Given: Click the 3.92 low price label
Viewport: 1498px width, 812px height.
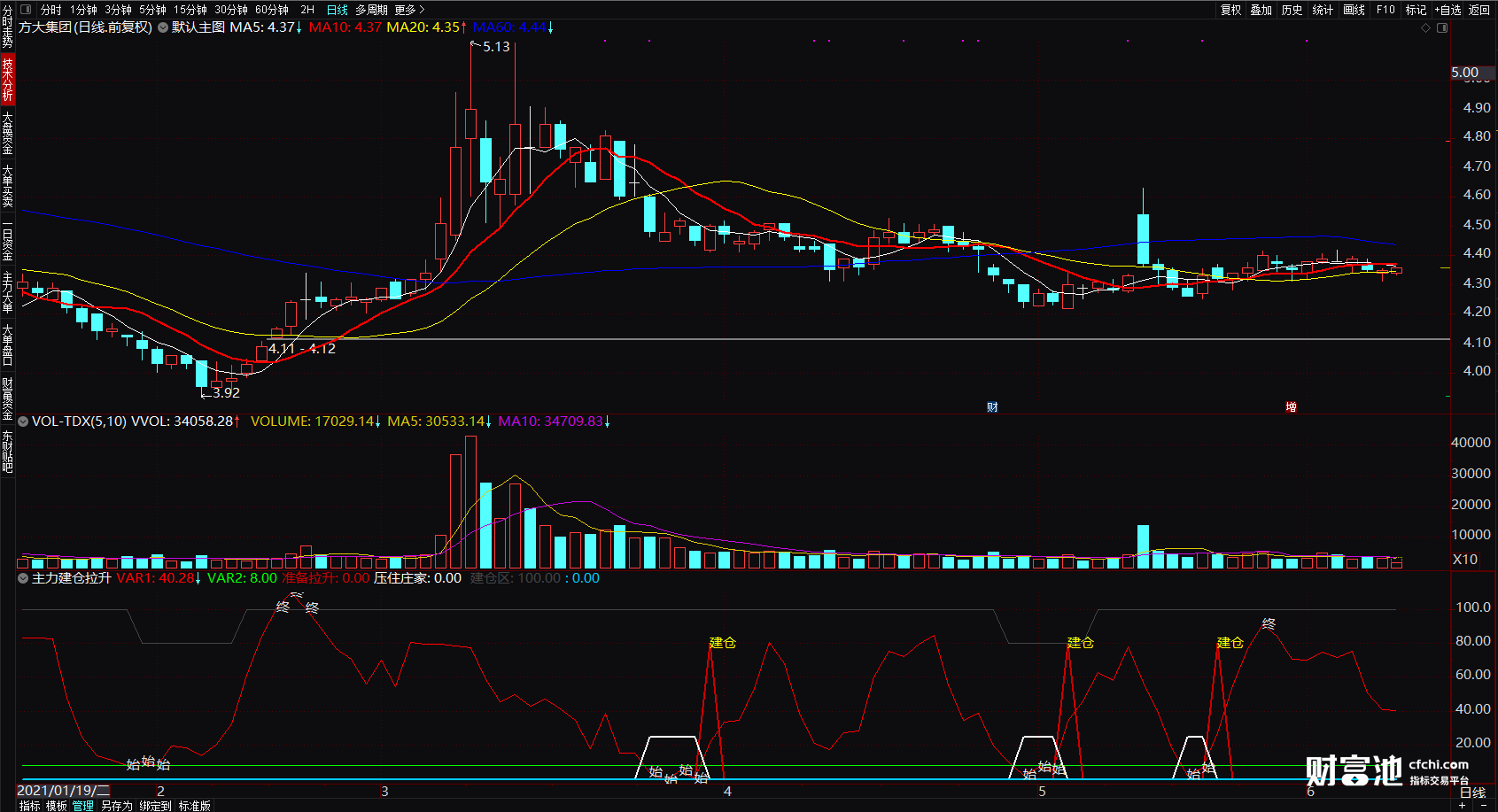Looking at the screenshot, I should pos(226,393).
